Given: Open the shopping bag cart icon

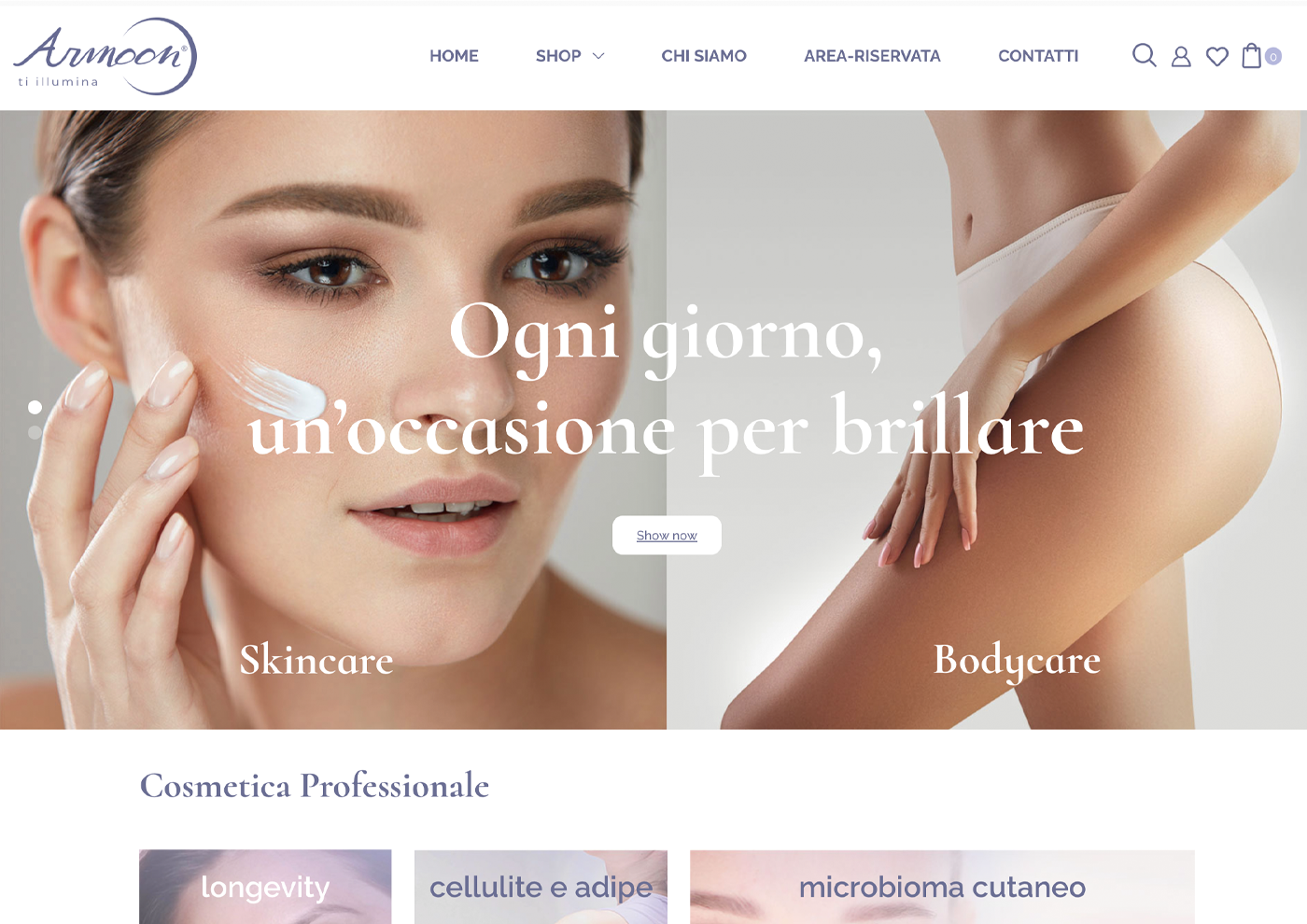Looking at the screenshot, I should coord(1252,56).
